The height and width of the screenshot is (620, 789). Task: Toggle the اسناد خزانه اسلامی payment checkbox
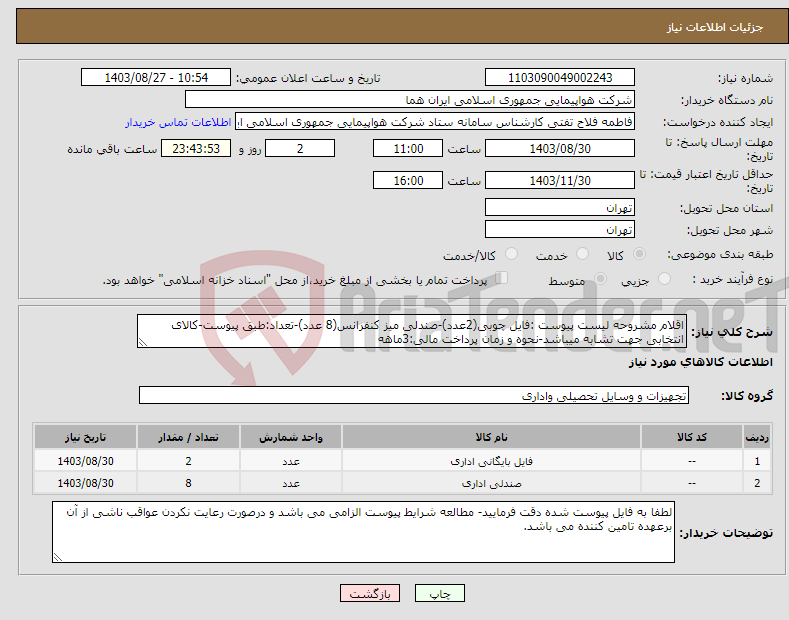pos(501,278)
